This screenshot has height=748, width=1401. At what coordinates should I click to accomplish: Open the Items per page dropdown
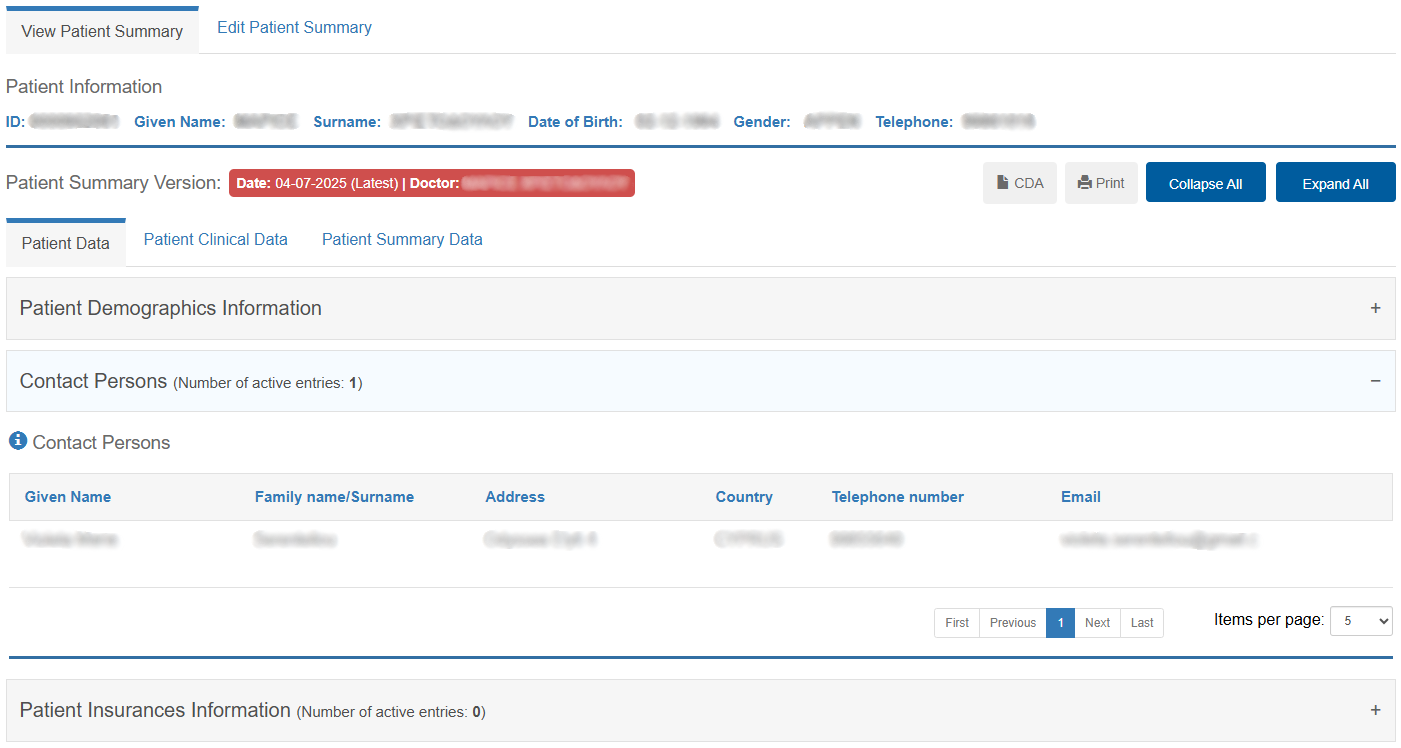(1360, 621)
